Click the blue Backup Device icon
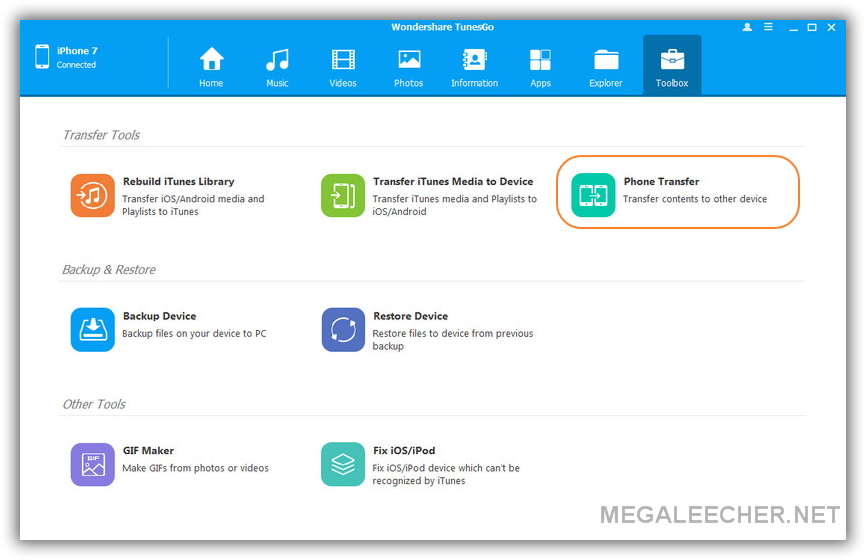The height and width of the screenshot is (560, 866). click(x=92, y=330)
